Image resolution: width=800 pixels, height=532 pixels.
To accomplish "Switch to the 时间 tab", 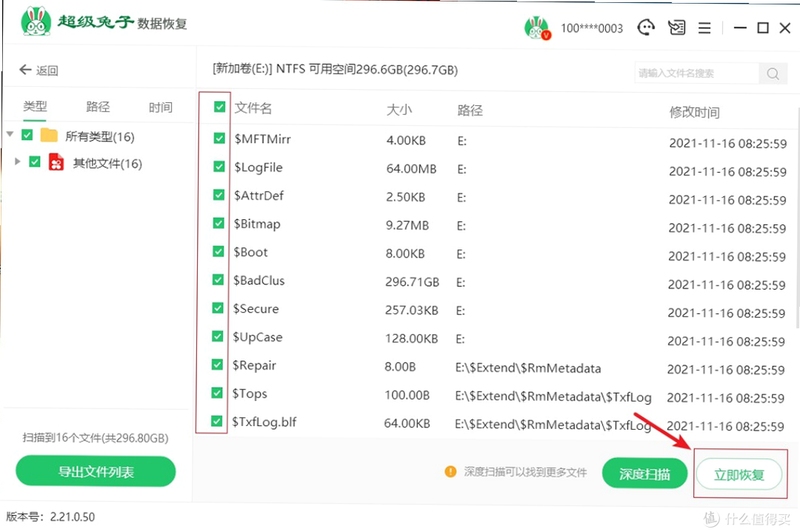I will tap(161, 107).
